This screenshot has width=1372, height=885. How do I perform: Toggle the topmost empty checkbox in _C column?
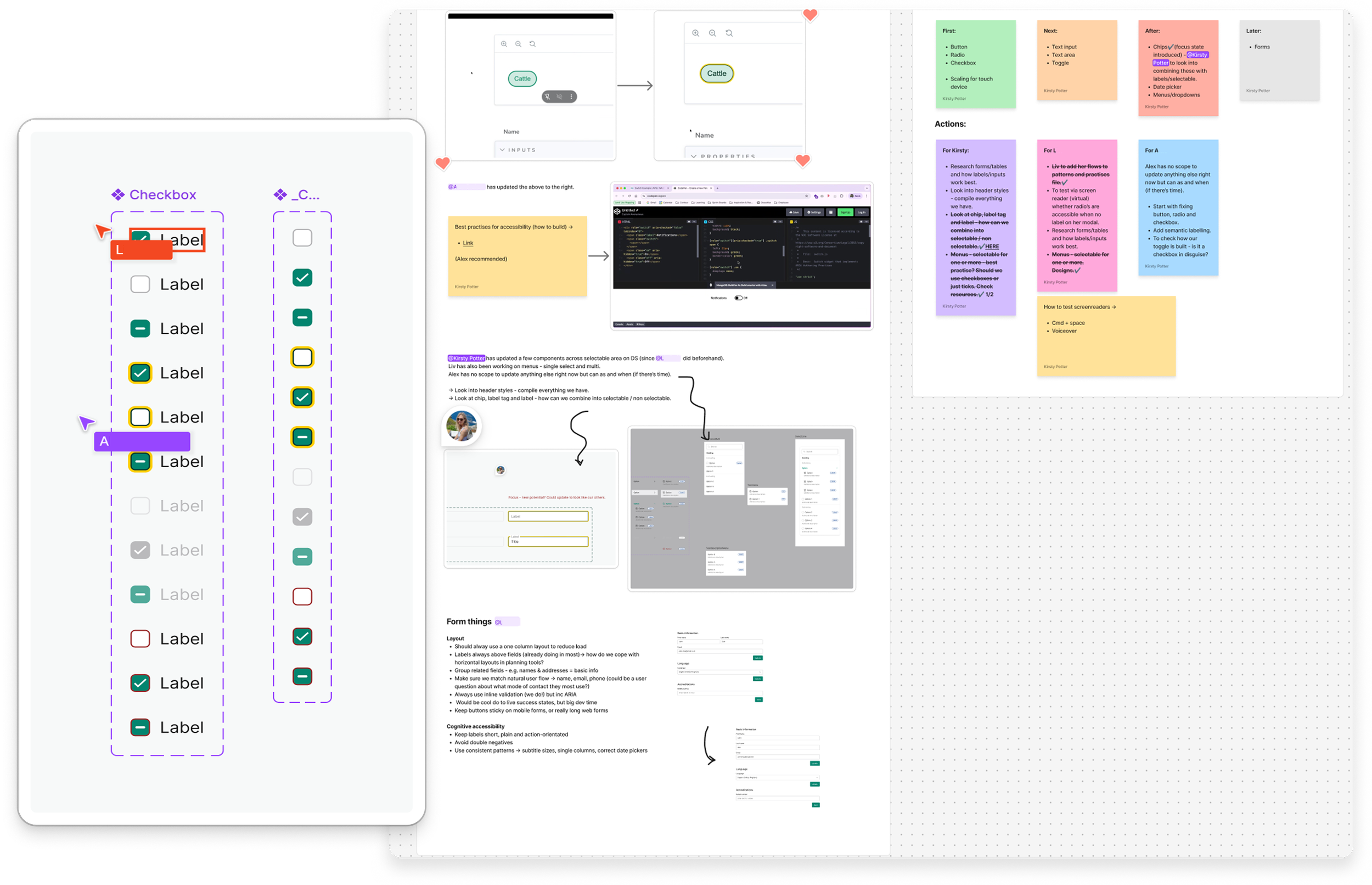click(x=302, y=238)
